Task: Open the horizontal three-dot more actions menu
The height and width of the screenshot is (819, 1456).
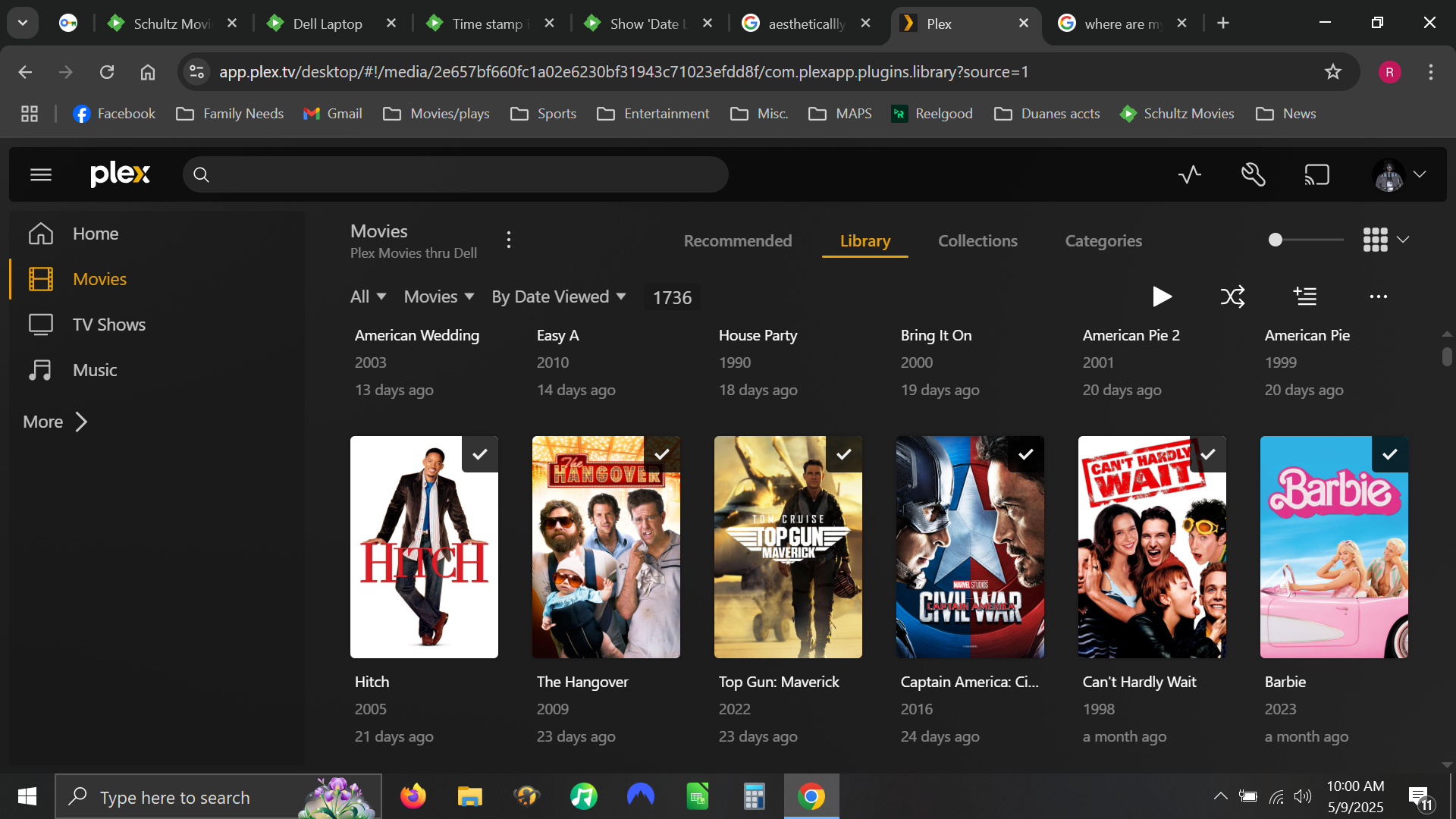Action: point(1379,297)
